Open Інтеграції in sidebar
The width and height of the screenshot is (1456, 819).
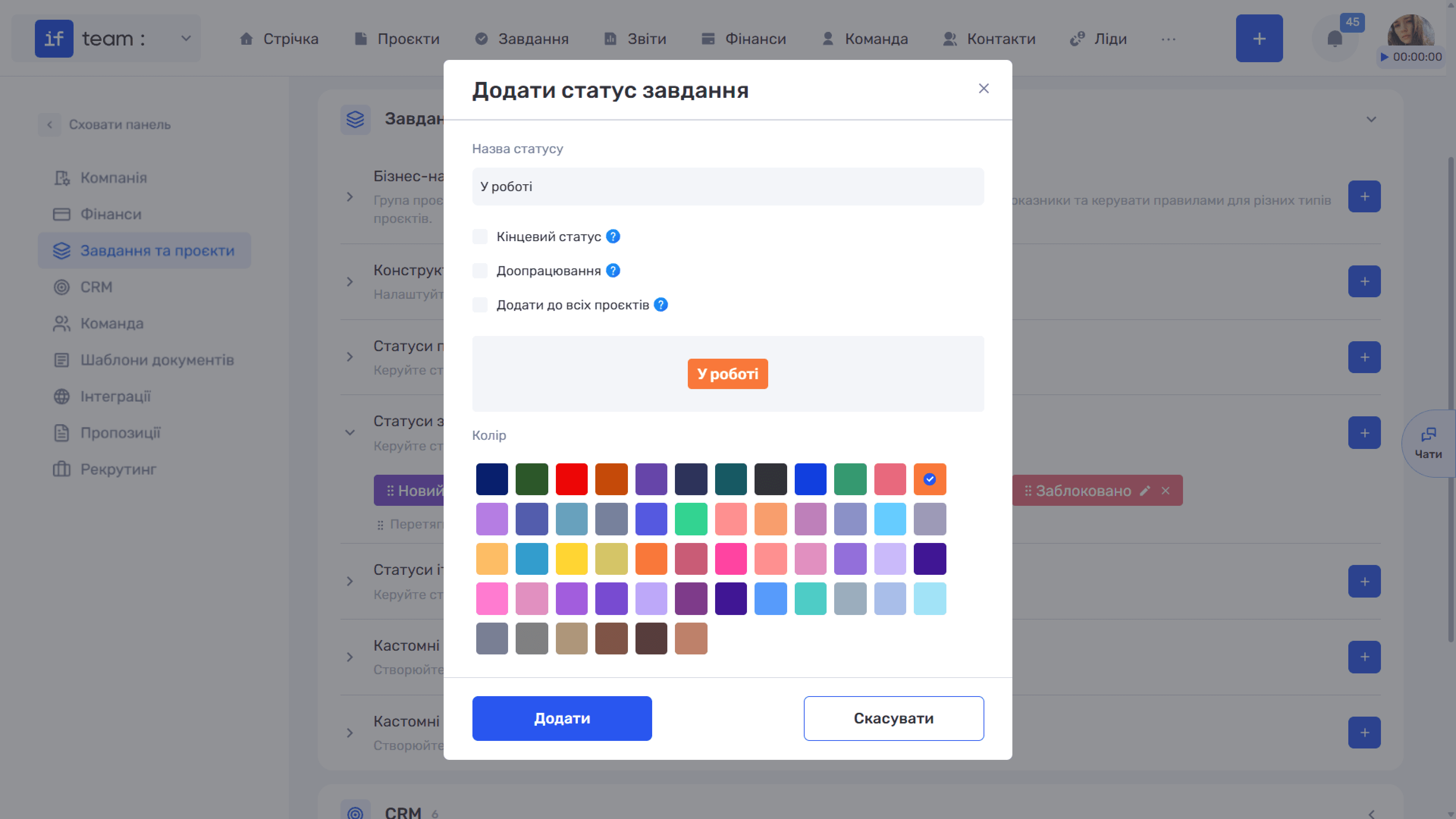(x=115, y=396)
